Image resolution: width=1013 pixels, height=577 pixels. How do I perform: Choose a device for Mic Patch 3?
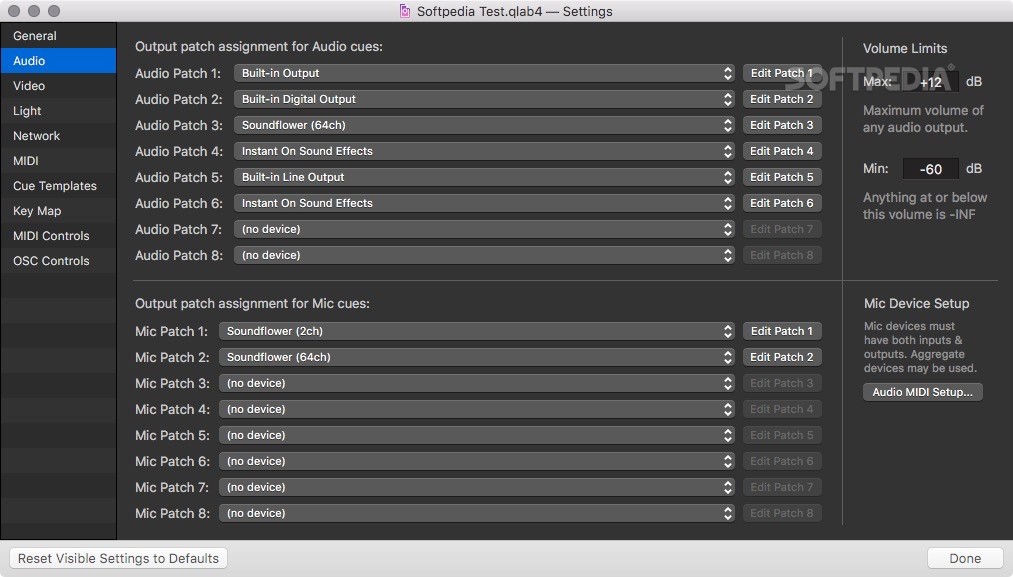(477, 383)
